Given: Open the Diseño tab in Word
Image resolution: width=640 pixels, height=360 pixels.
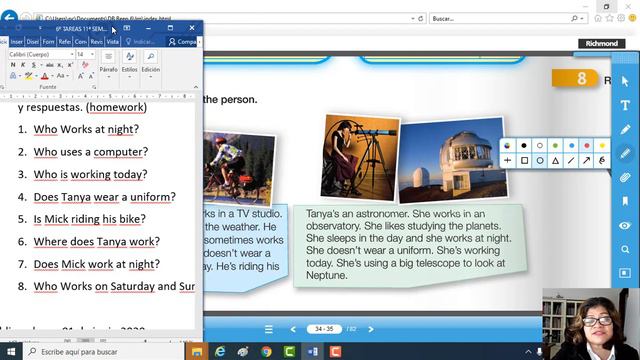Looking at the screenshot, I should [x=32, y=42].
